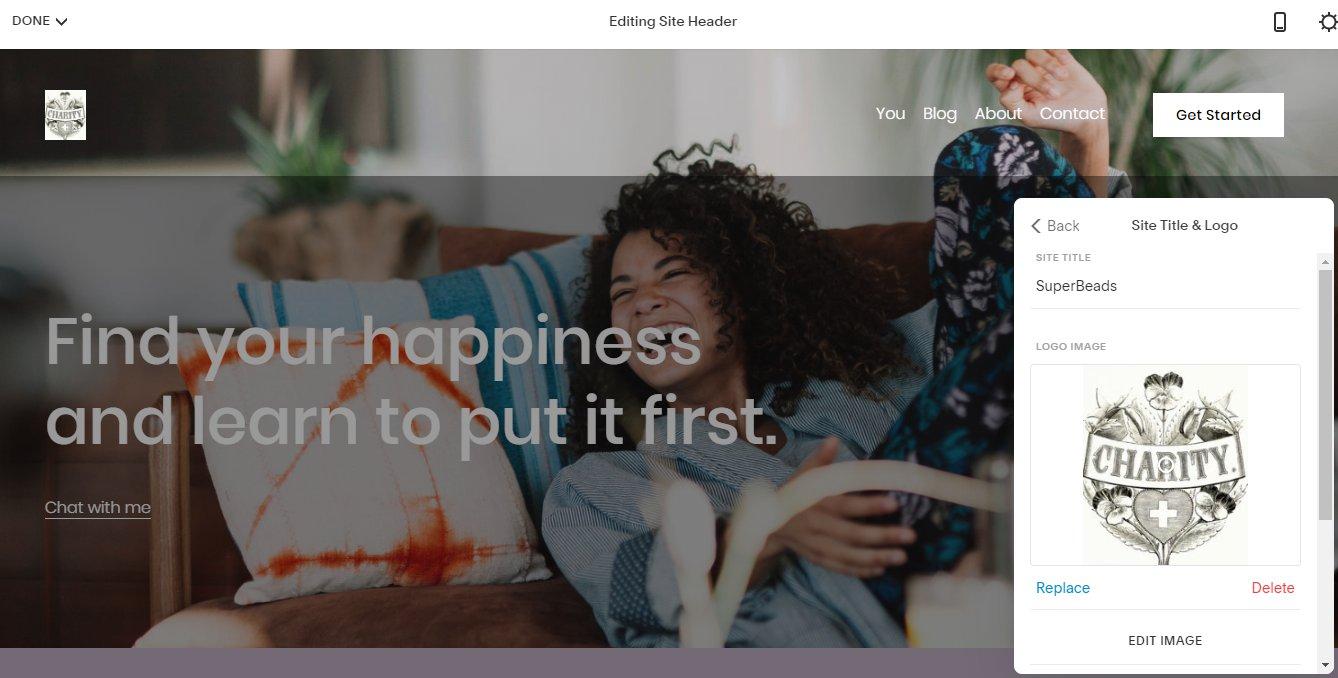Expand the DONE dropdown menu
Image resolution: width=1338 pixels, height=678 pixels.
[40, 21]
